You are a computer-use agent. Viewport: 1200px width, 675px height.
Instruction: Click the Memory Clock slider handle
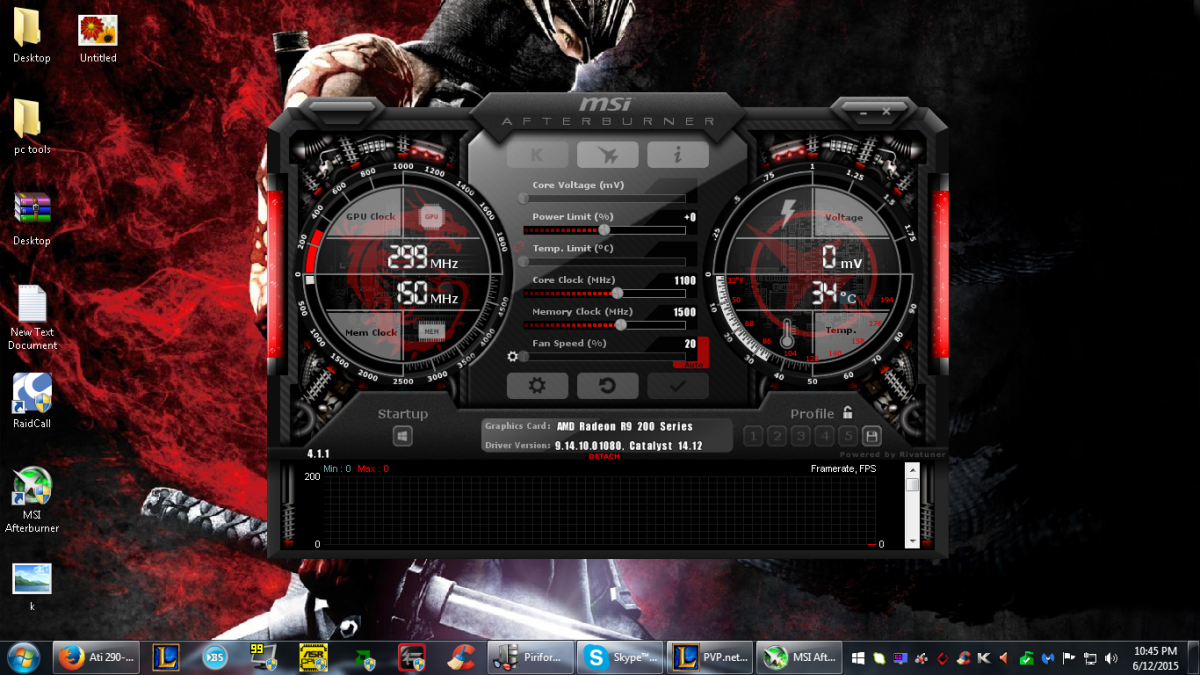click(x=621, y=325)
